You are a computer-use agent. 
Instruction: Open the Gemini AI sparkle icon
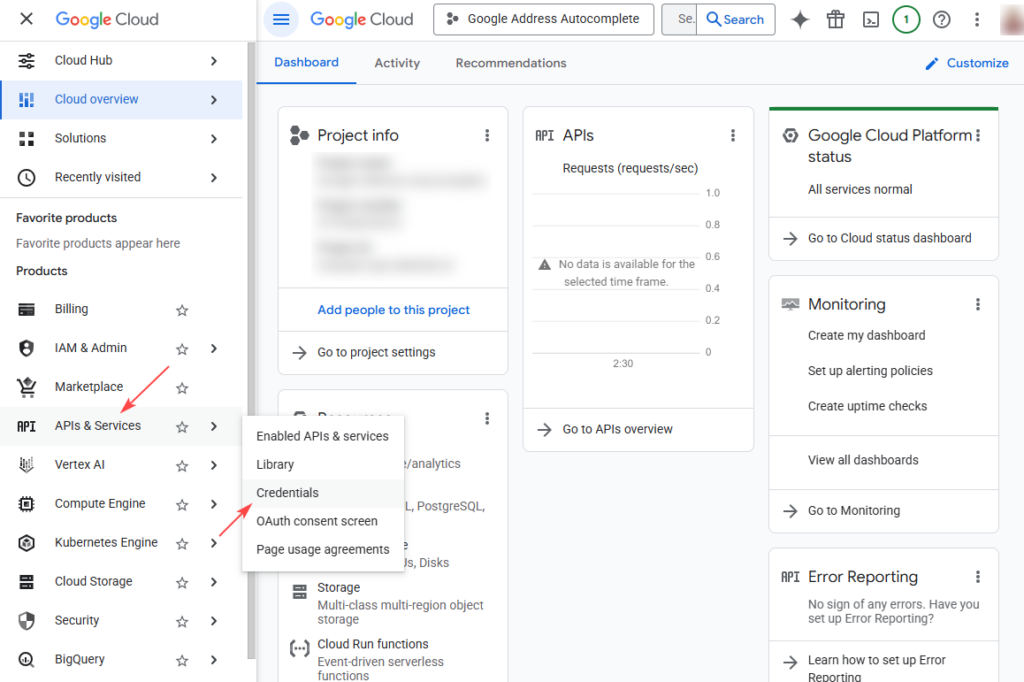click(800, 19)
